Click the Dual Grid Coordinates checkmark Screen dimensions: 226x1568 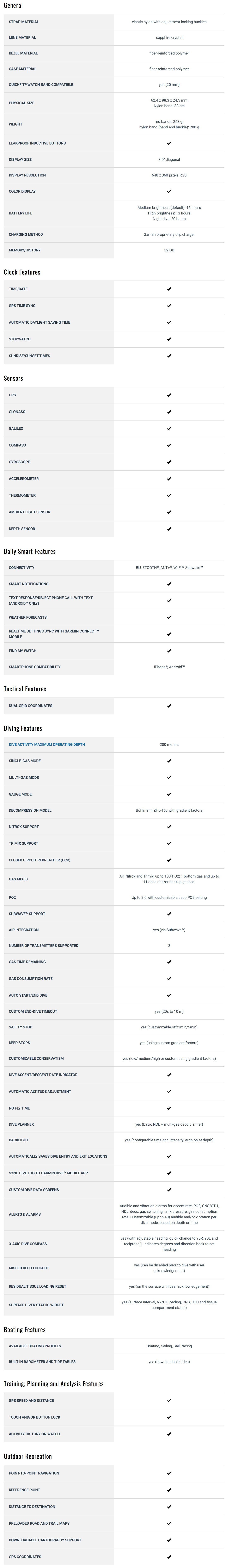(x=169, y=706)
